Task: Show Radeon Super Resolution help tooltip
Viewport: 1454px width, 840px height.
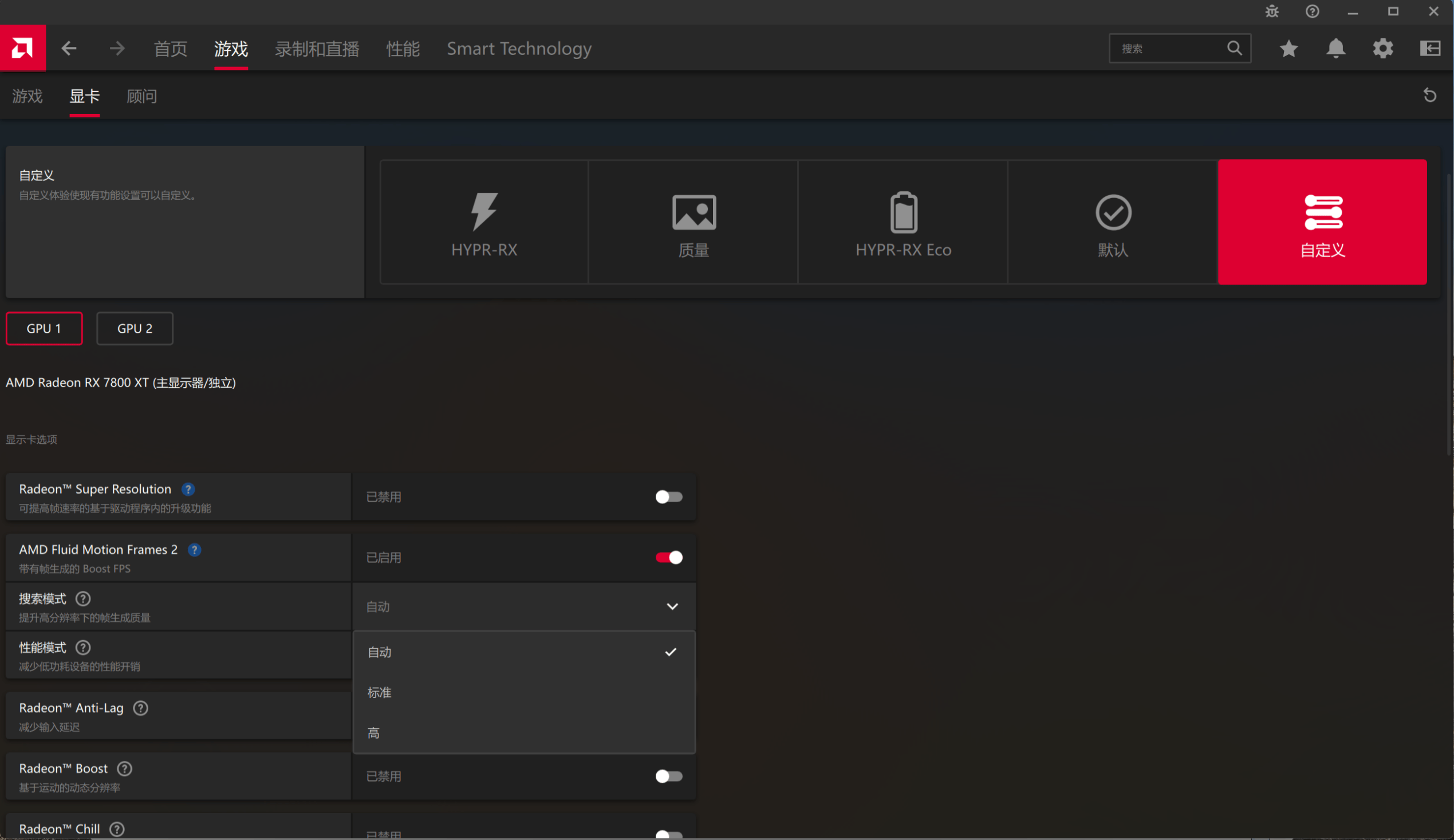Action: coord(188,489)
